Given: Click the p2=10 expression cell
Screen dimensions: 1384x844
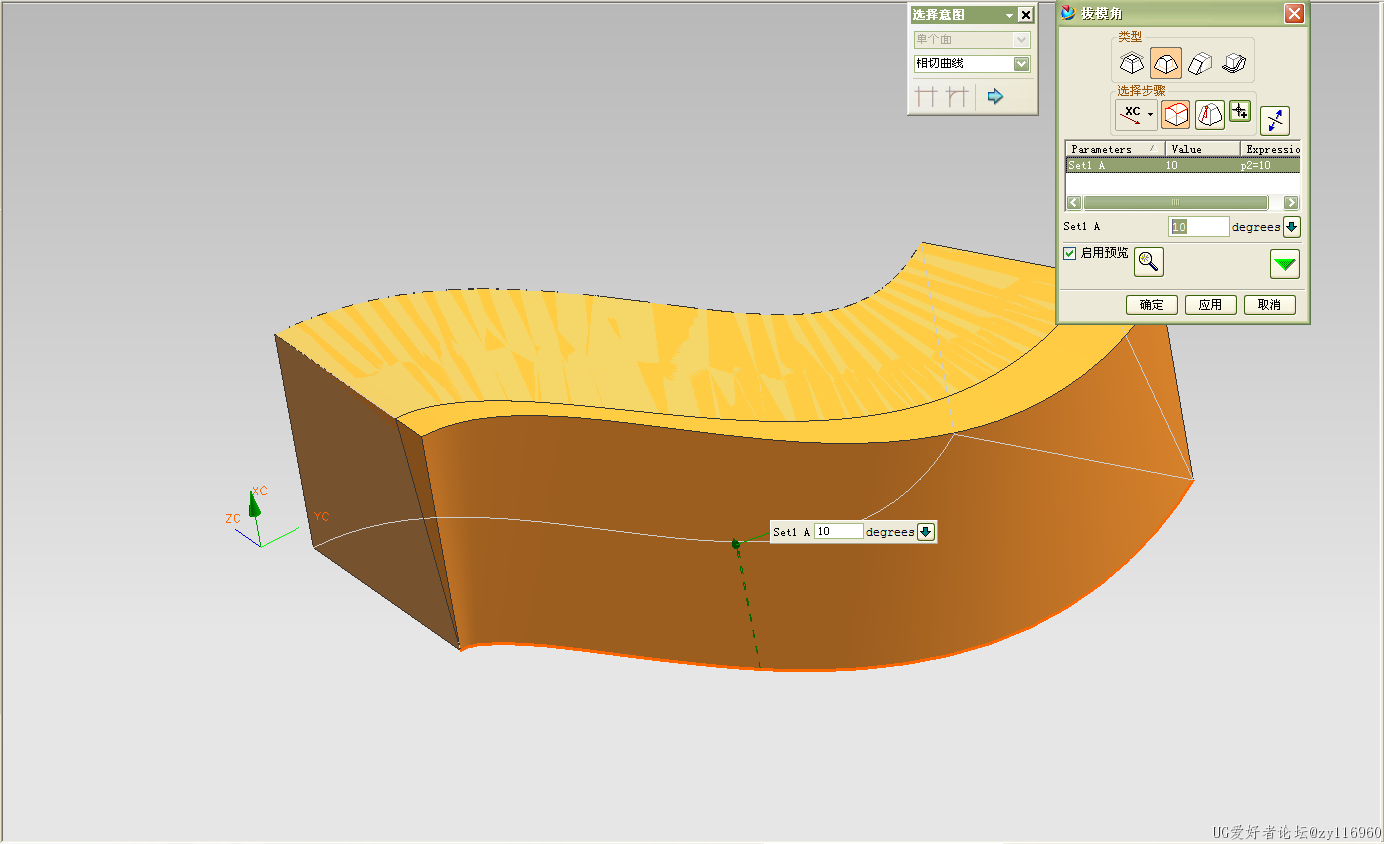Looking at the screenshot, I should coord(1256,165).
